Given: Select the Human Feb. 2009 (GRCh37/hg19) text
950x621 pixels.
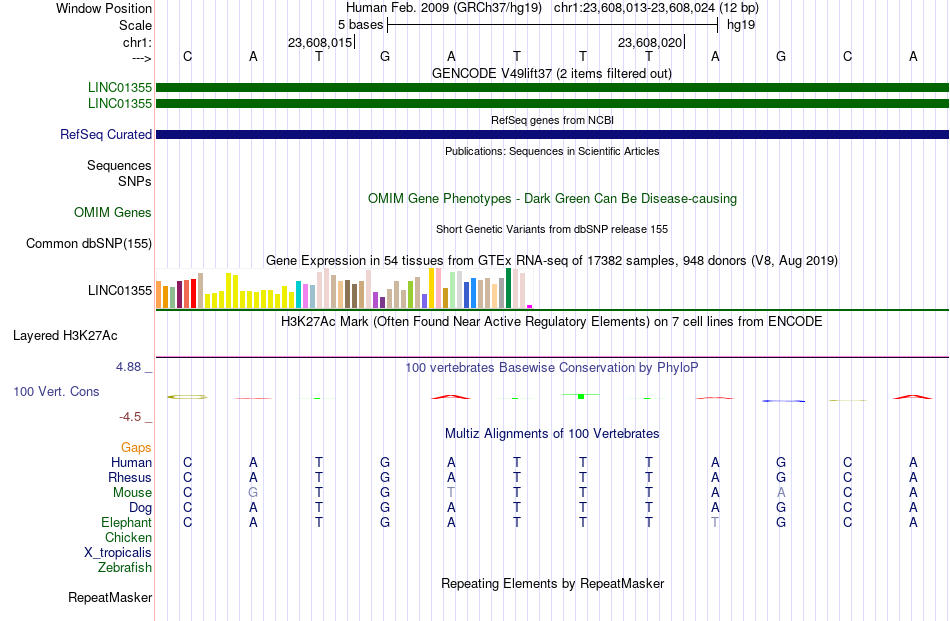Looking at the screenshot, I should click(x=443, y=8).
